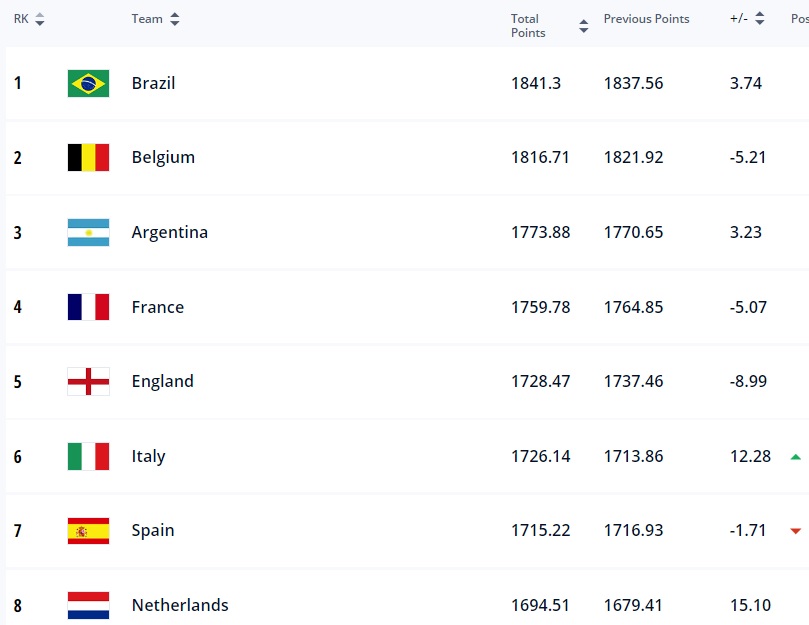Click the Spain flag icon
This screenshot has width=809, height=625.
coord(88,530)
